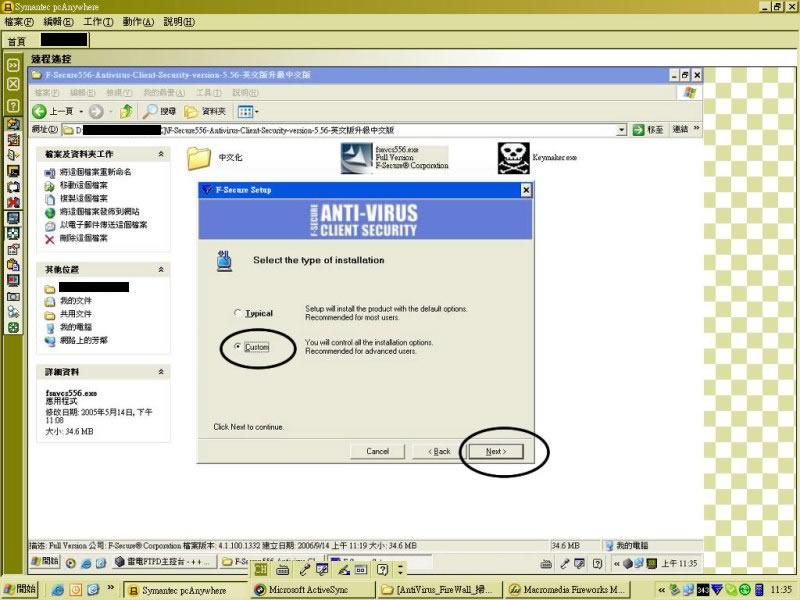Image resolution: width=800 pixels, height=600 pixels.
Task: Expand hidden icons in local system tray
Action: tap(662, 590)
